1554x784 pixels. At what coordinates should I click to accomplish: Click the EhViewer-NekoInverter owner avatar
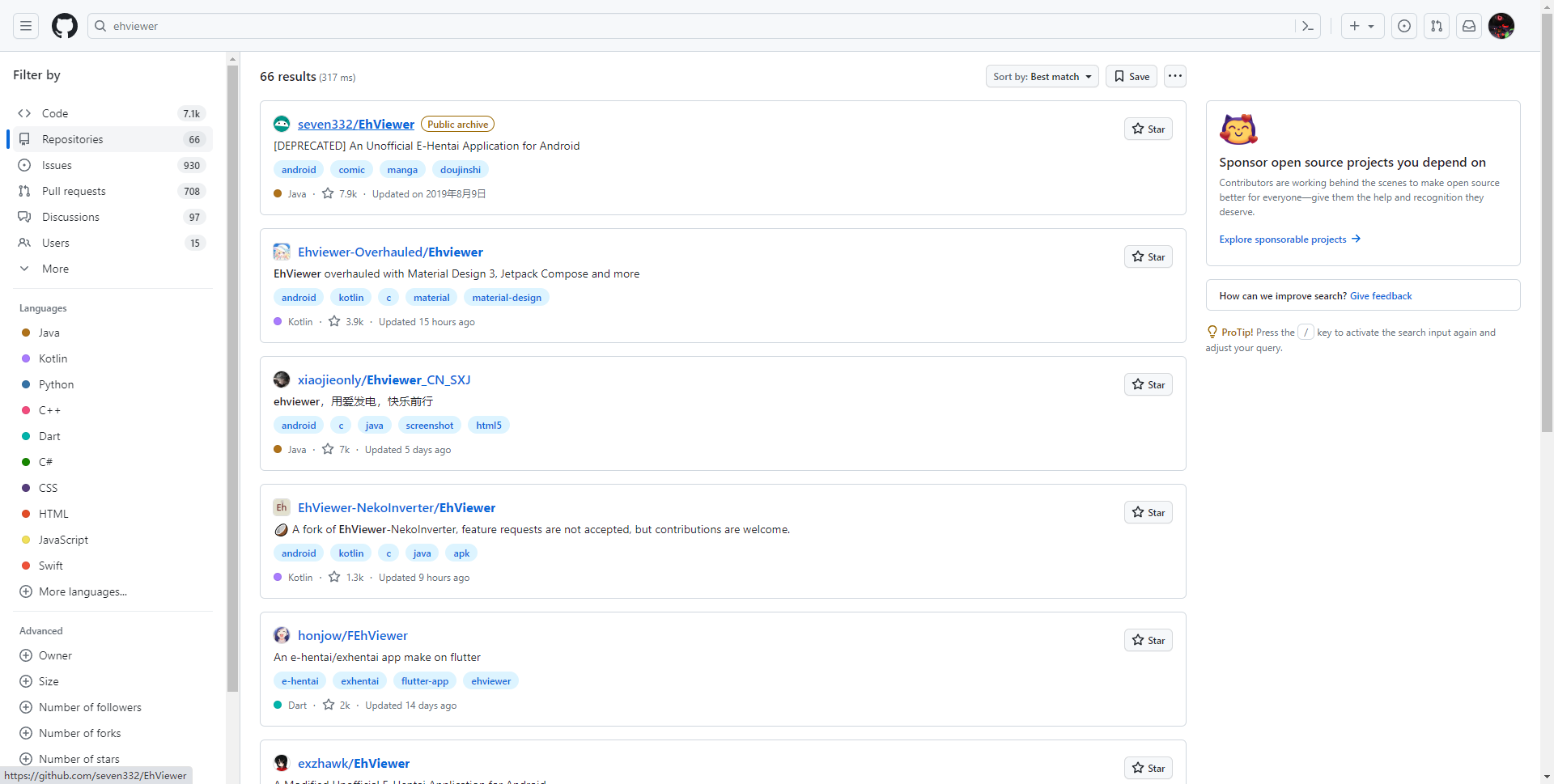click(282, 507)
